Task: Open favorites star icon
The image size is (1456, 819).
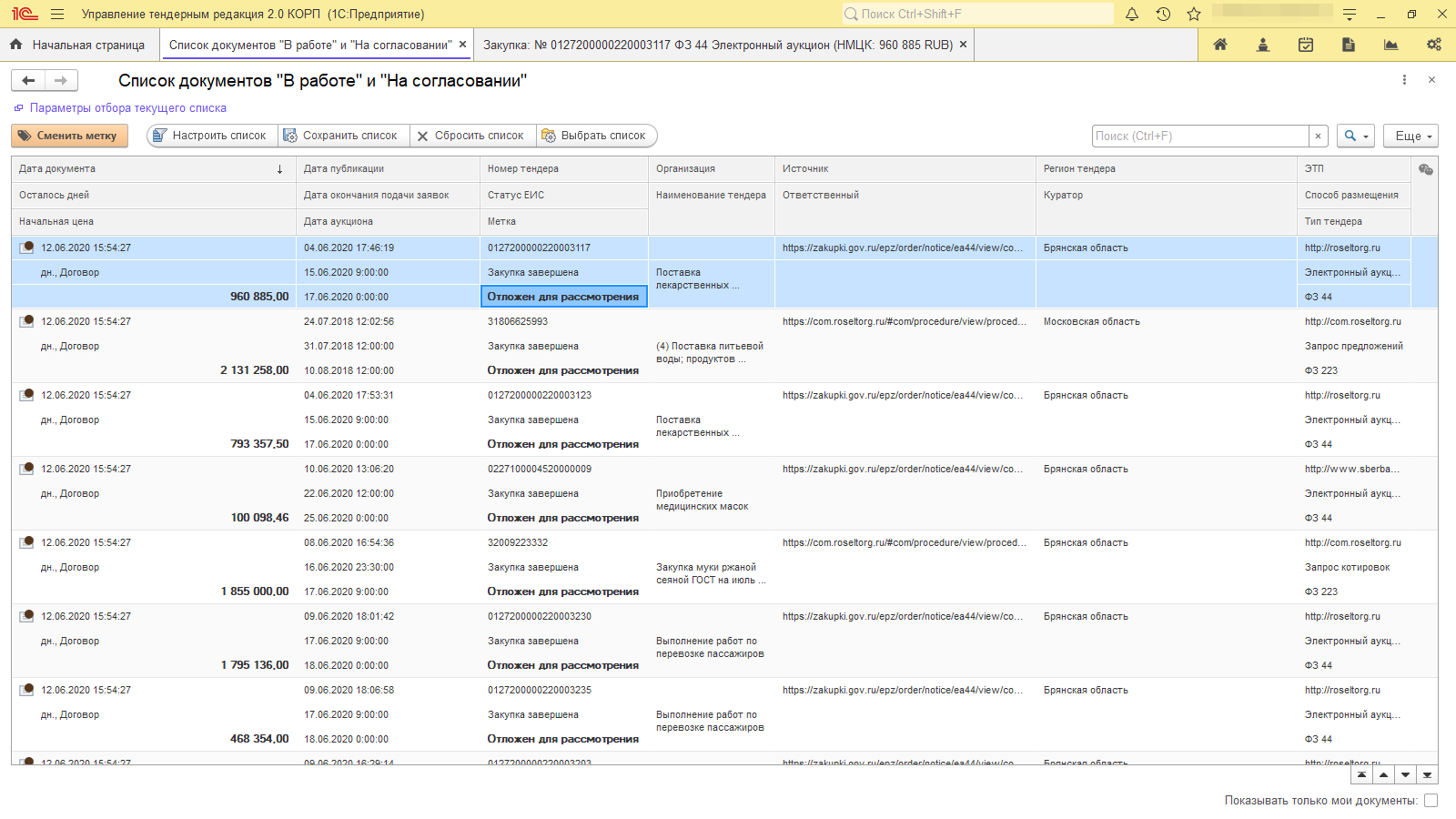Action: 1194,14
